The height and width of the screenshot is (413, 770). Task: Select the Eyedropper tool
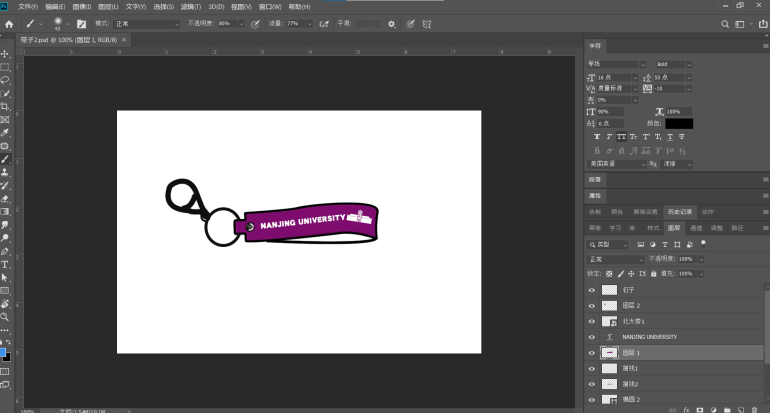(x=5, y=133)
